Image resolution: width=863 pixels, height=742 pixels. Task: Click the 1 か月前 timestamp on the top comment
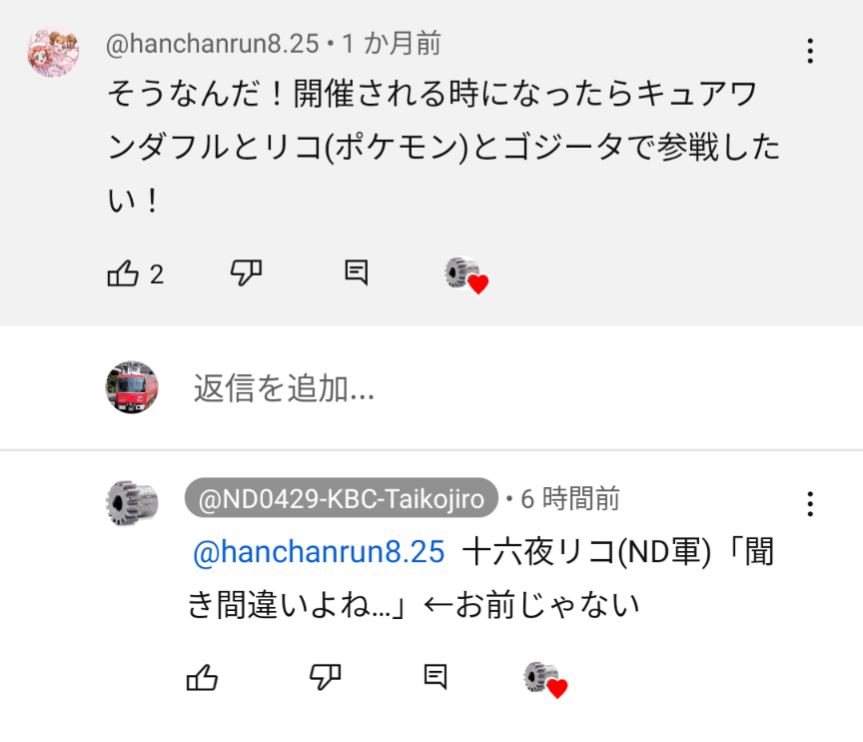pyautogui.click(x=391, y=44)
